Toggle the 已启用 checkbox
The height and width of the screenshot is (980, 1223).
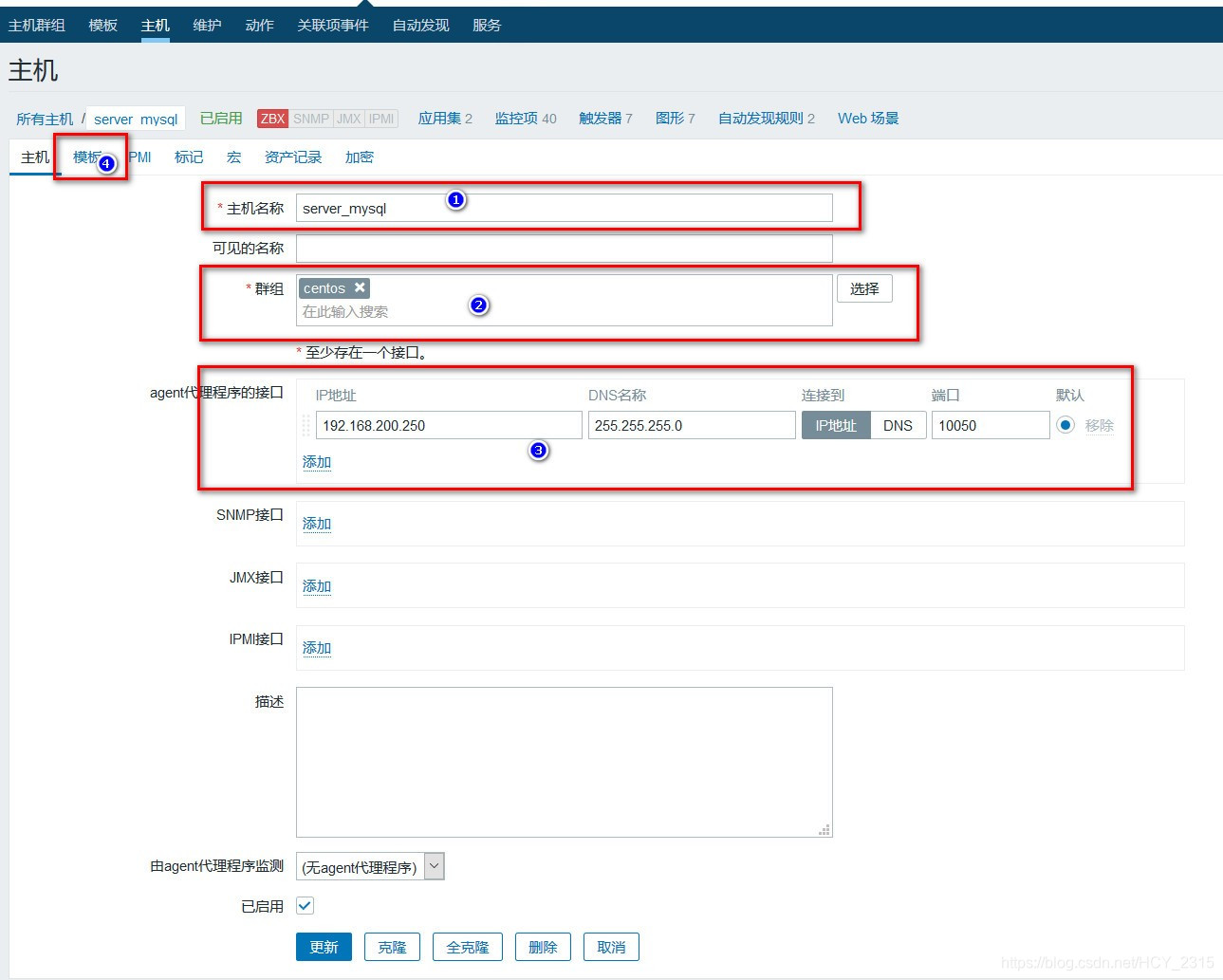click(x=305, y=906)
